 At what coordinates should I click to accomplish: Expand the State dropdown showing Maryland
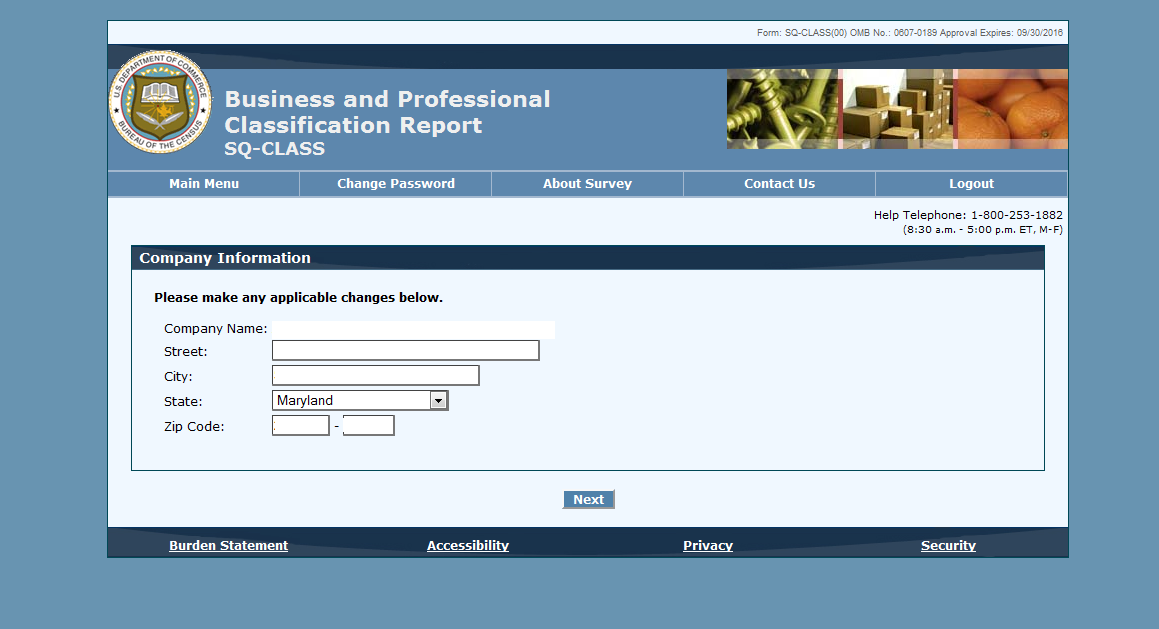pyautogui.click(x=360, y=401)
